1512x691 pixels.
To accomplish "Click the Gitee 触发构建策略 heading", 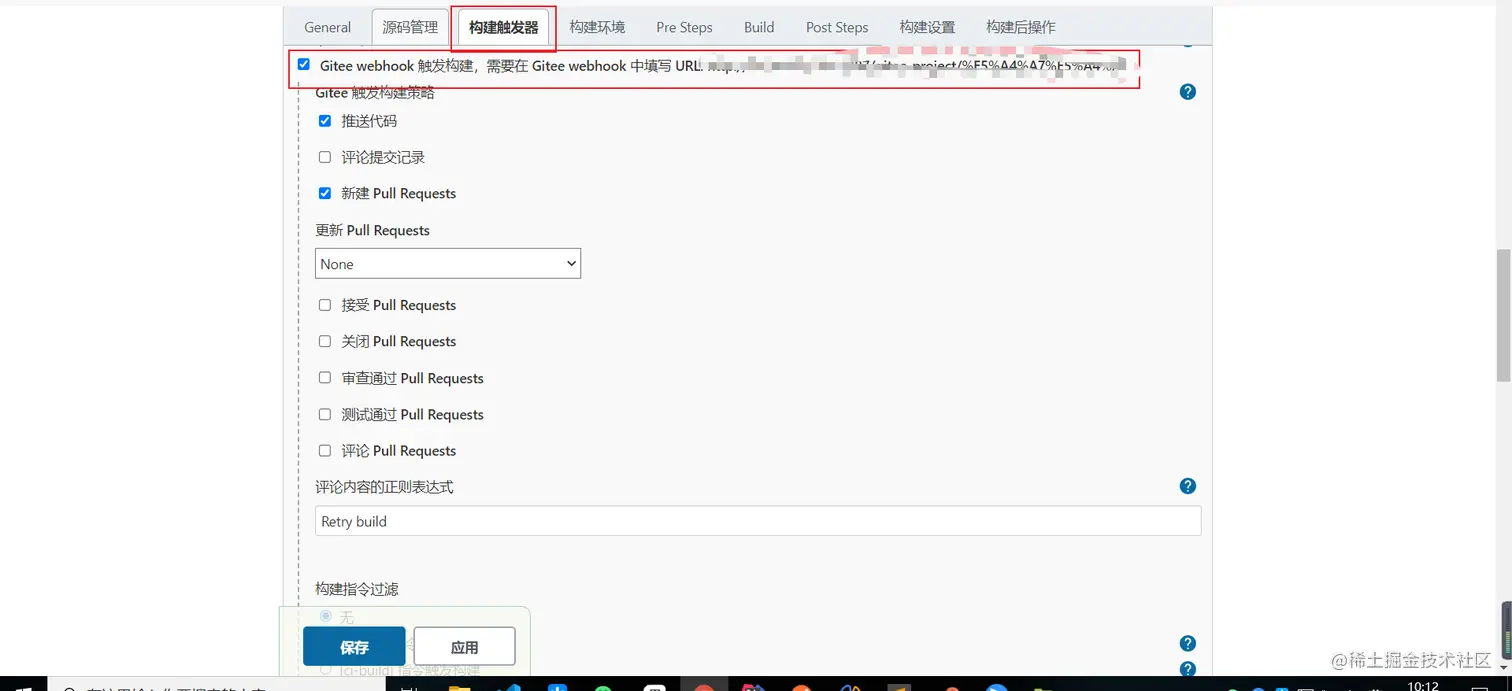I will pos(375,94).
